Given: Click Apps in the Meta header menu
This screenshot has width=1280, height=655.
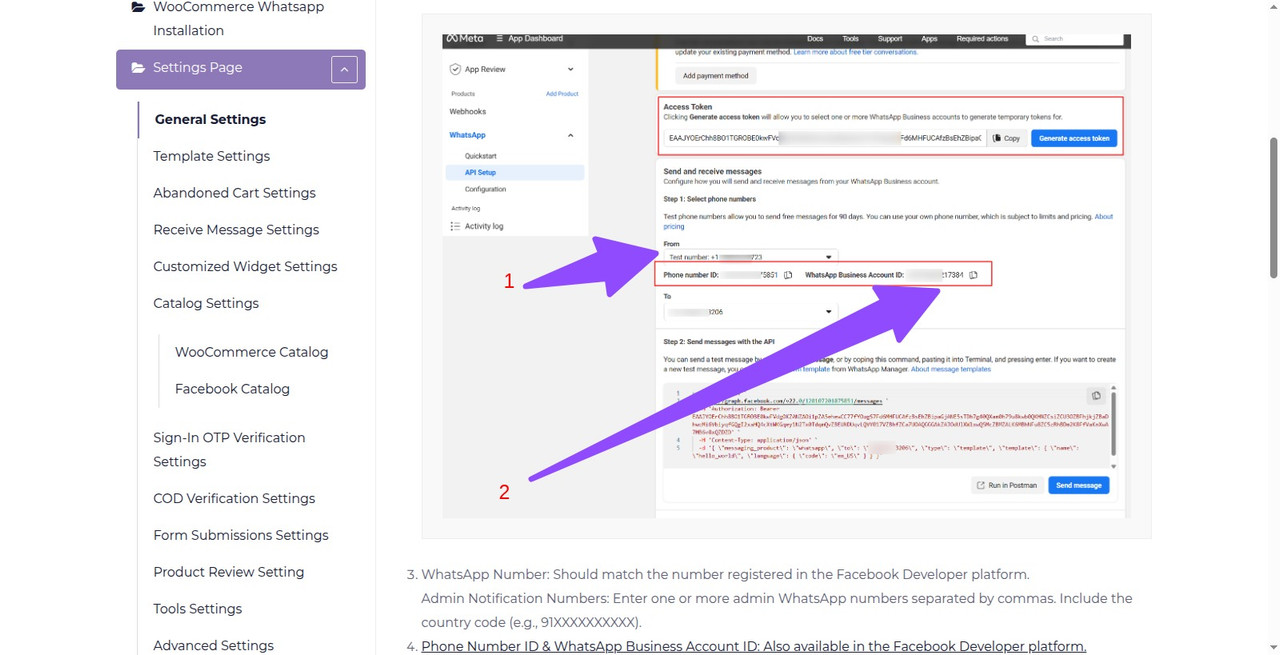Looking at the screenshot, I should [x=929, y=39].
